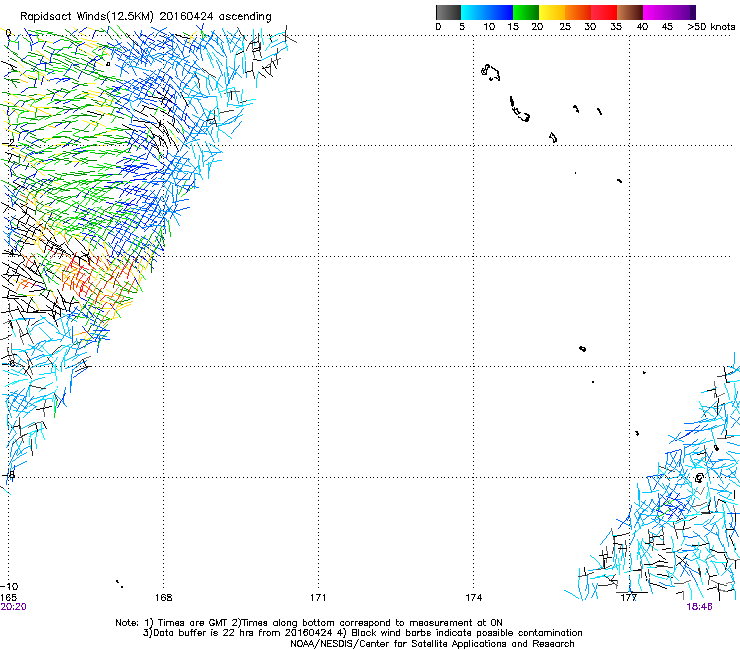
Task: Click longitude label '165'
Action: (x=8, y=597)
